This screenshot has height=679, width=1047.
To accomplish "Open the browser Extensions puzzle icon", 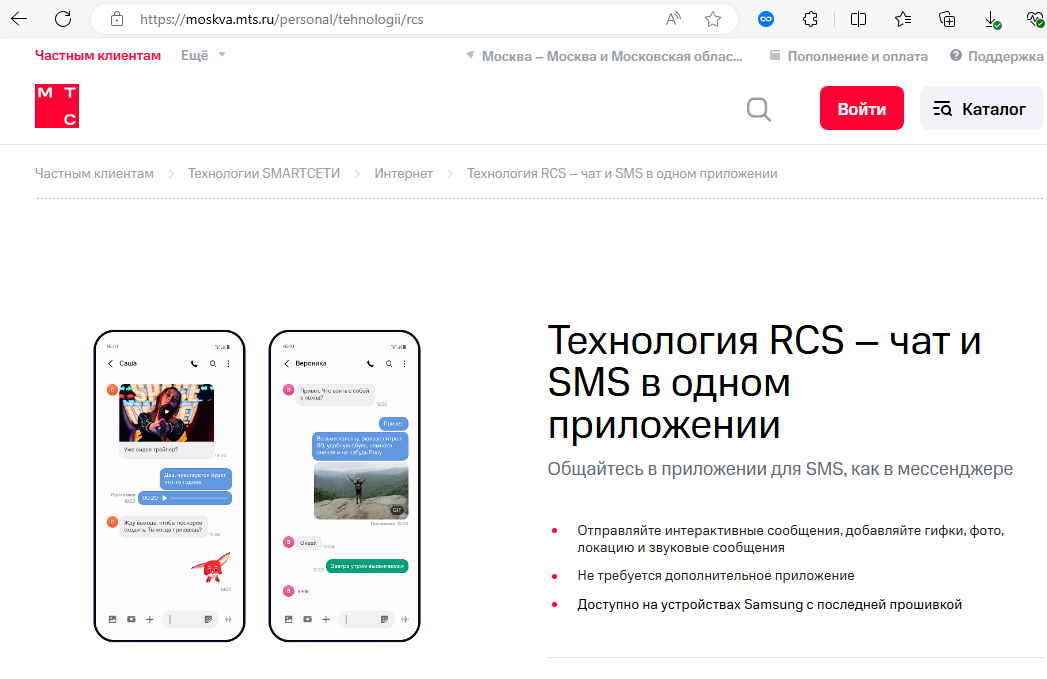I will (x=810, y=19).
